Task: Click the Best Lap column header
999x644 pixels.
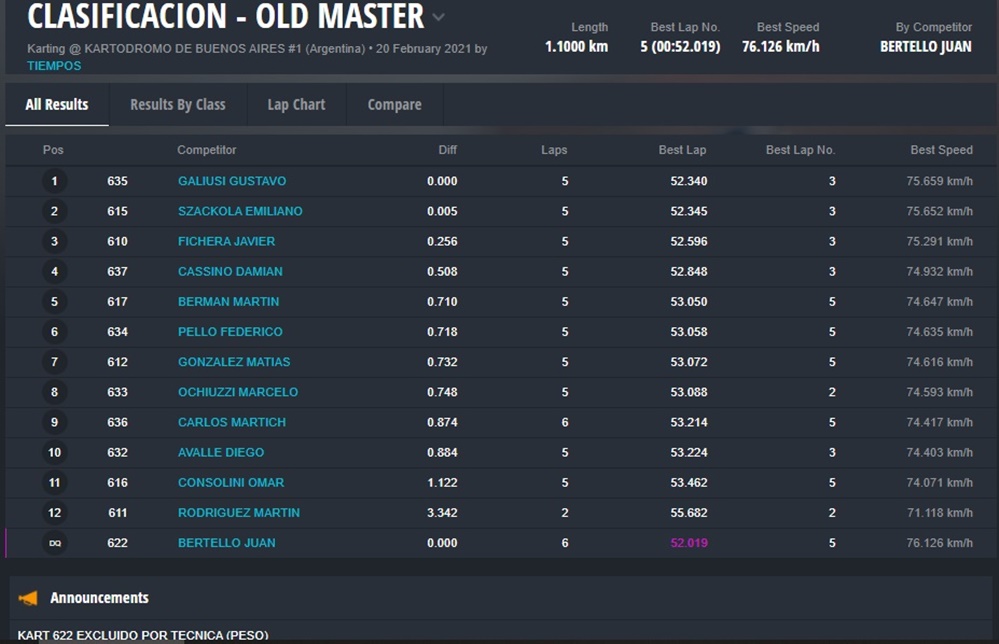Action: (x=682, y=150)
